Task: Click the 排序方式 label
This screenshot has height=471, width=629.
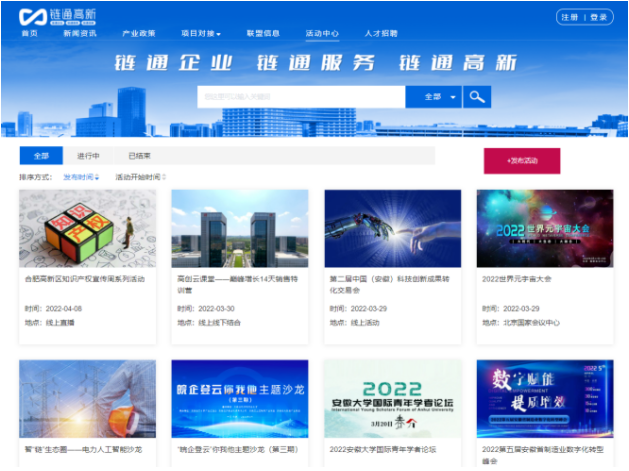Action: (36, 177)
